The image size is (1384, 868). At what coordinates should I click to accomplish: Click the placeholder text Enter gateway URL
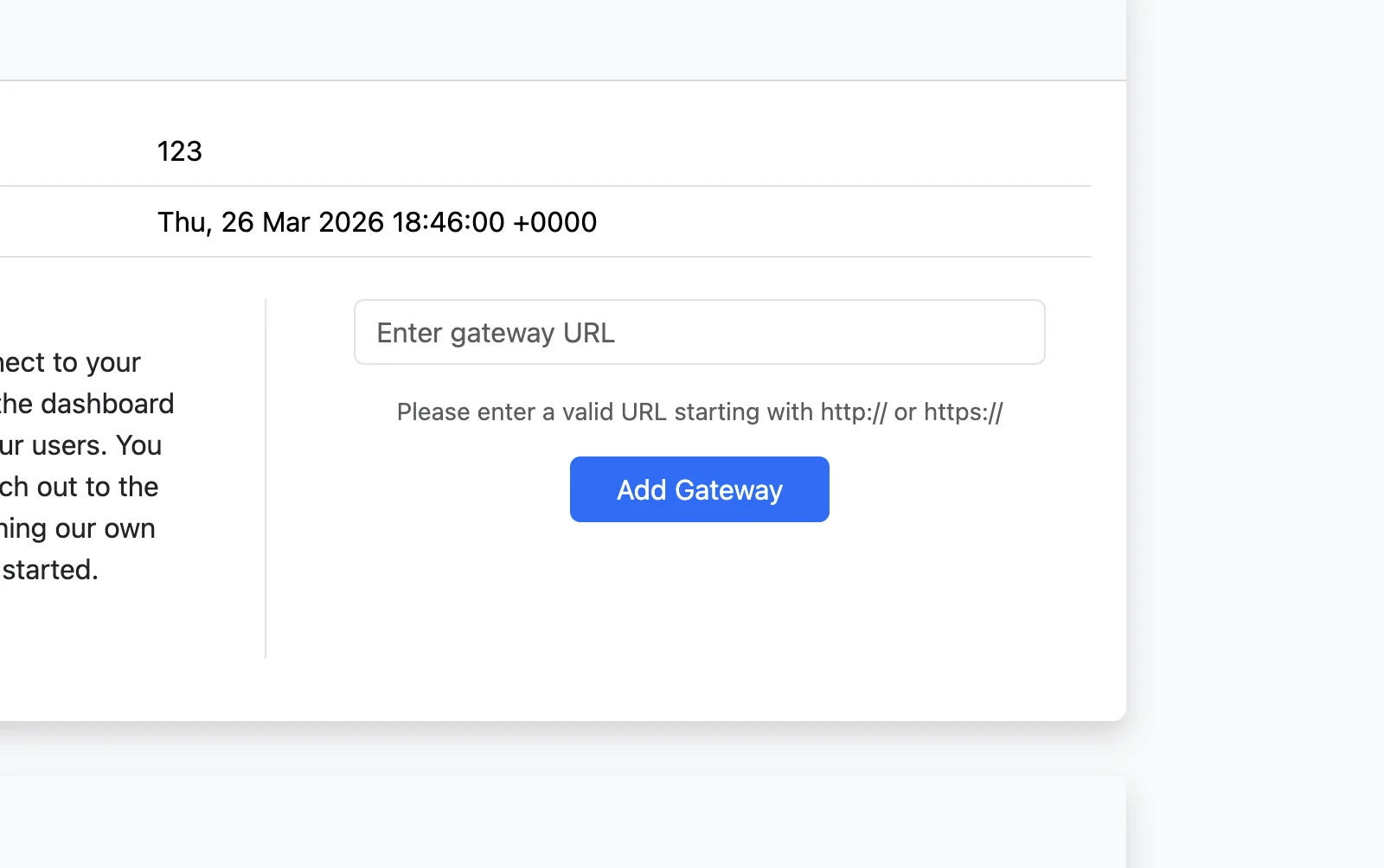[496, 332]
